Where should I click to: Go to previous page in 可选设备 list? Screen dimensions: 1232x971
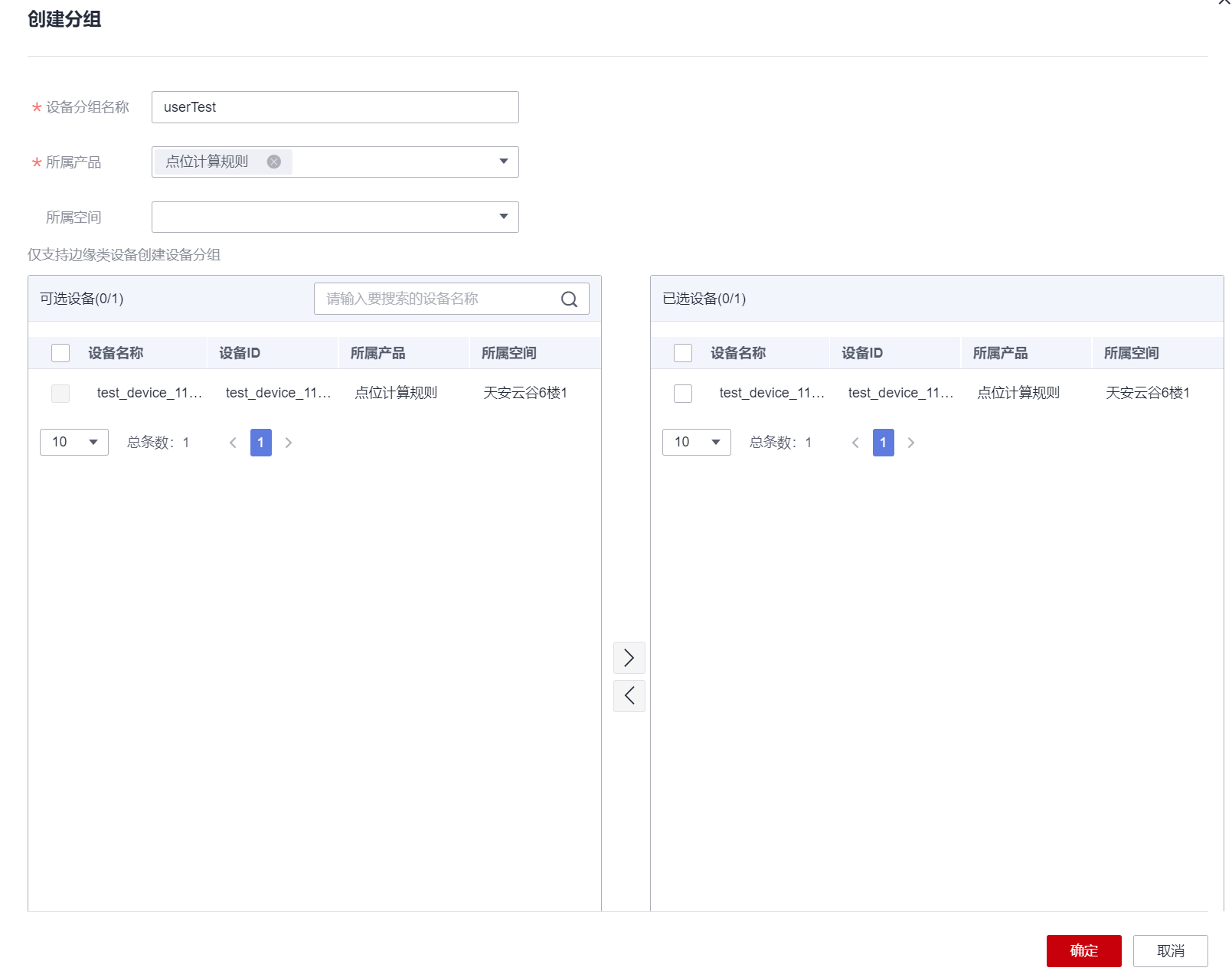click(x=234, y=443)
